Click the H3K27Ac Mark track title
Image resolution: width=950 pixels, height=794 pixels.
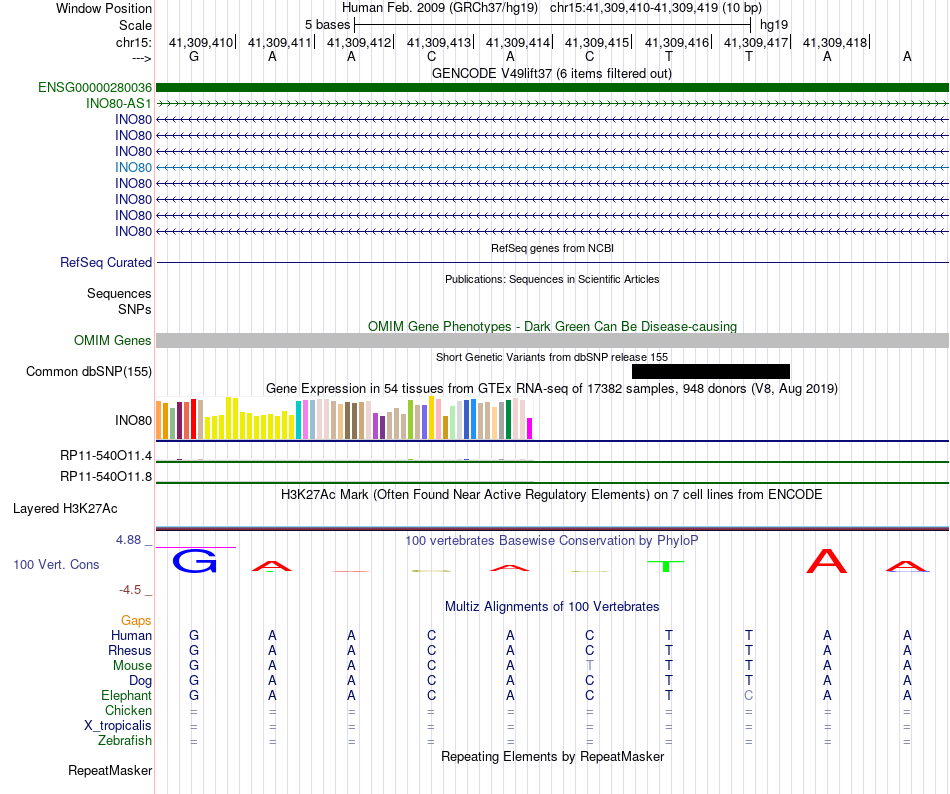551,494
